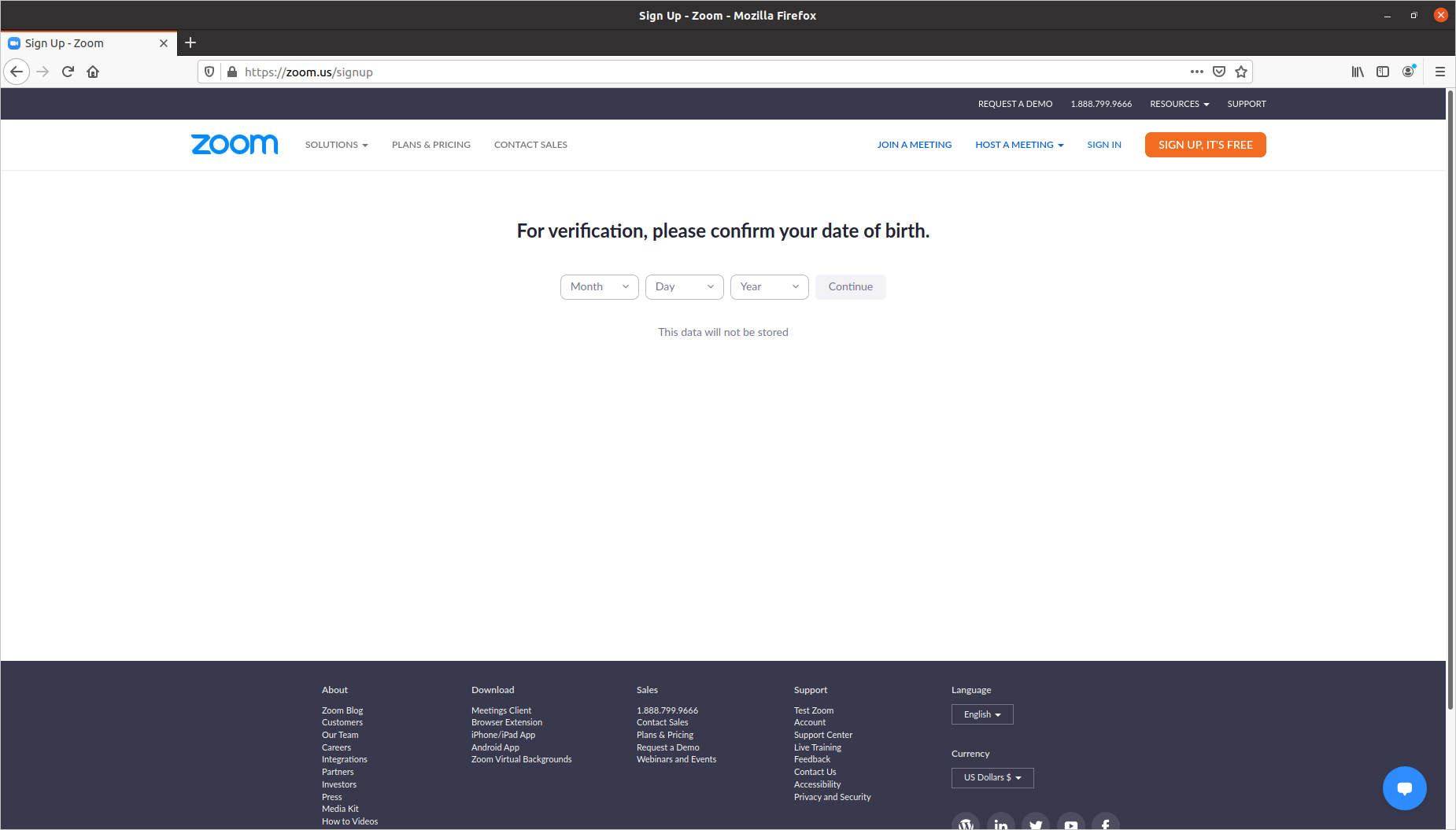Open the English language dropdown

[982, 714]
